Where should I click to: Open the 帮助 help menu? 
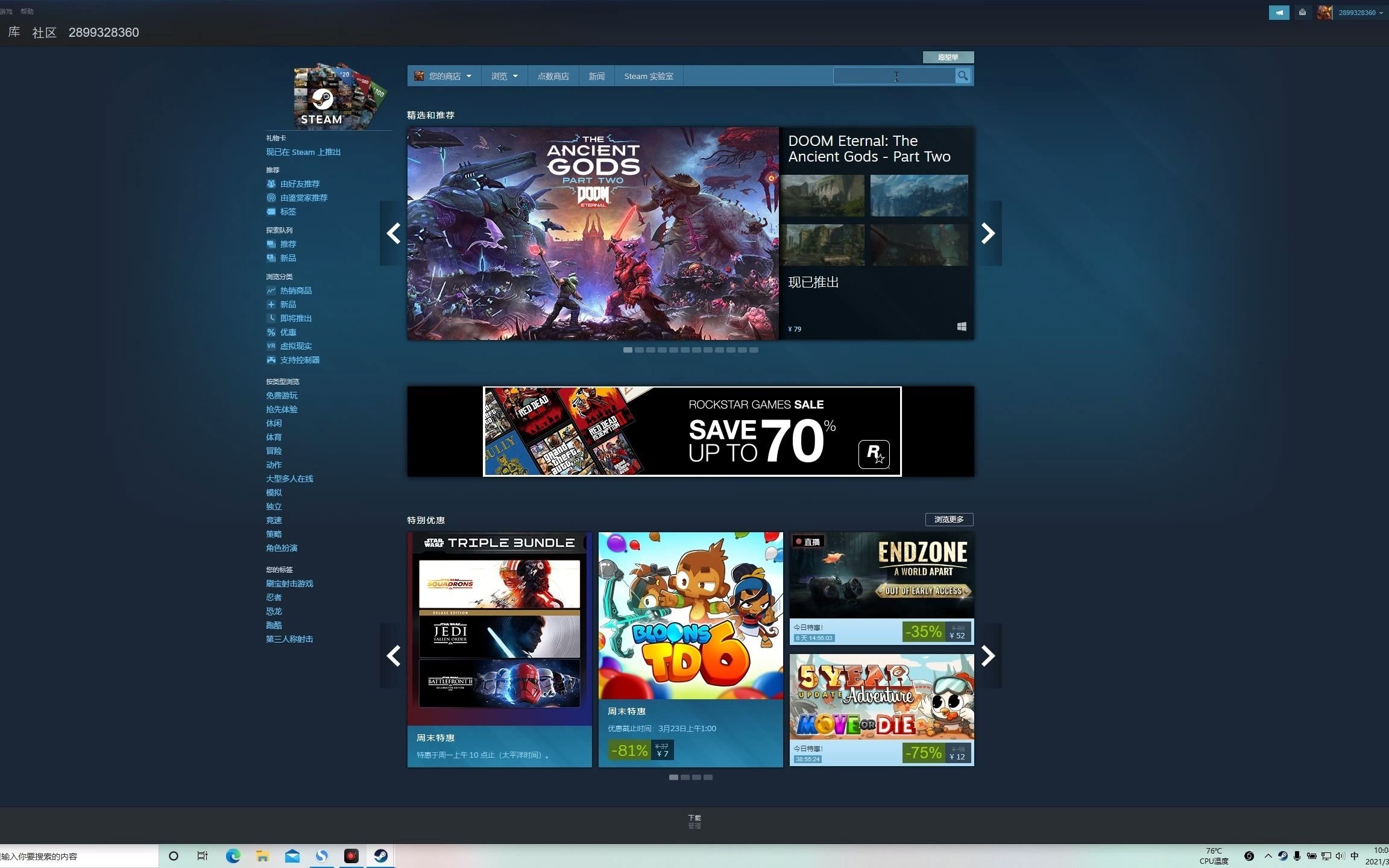(x=27, y=11)
